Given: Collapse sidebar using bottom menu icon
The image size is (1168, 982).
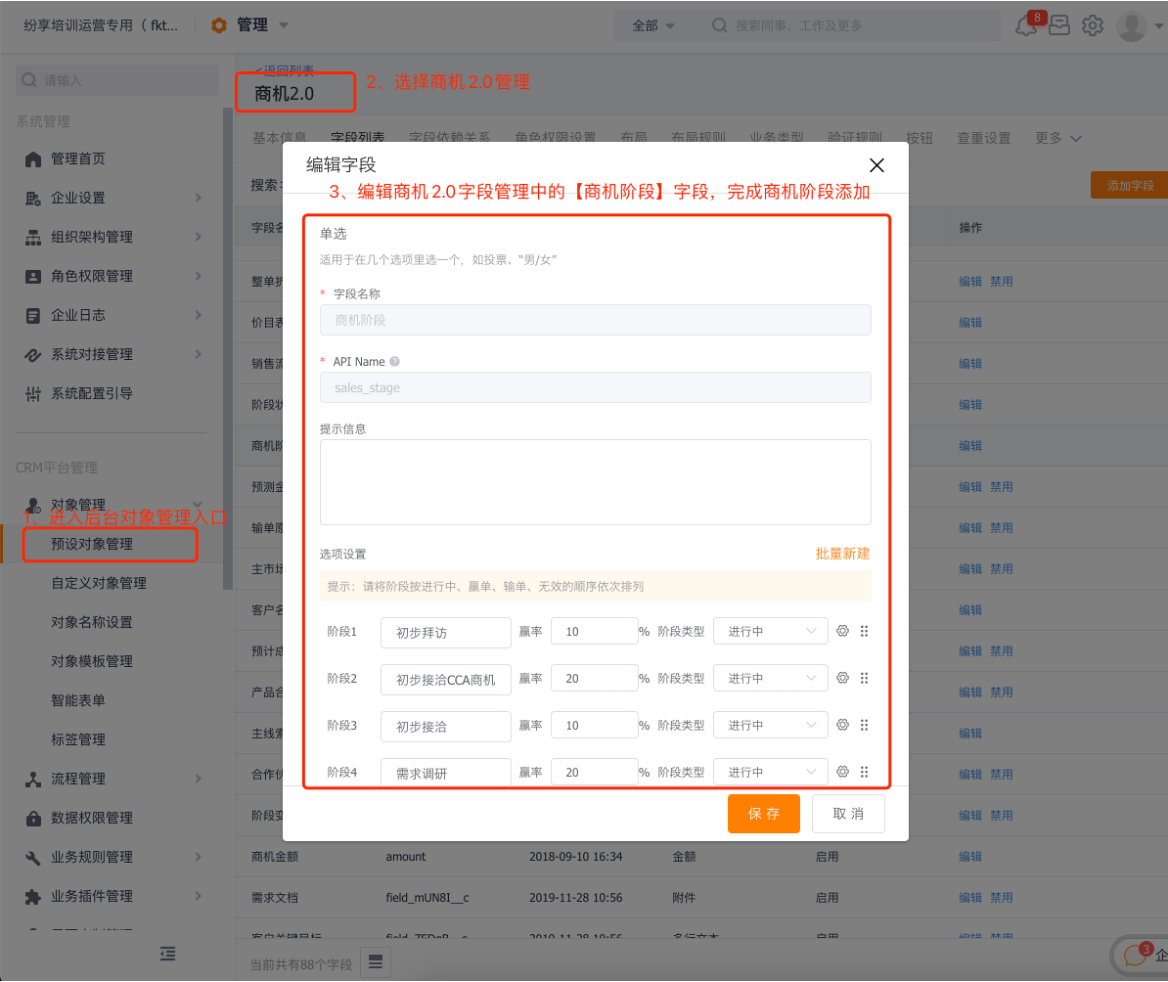Looking at the screenshot, I should [168, 954].
